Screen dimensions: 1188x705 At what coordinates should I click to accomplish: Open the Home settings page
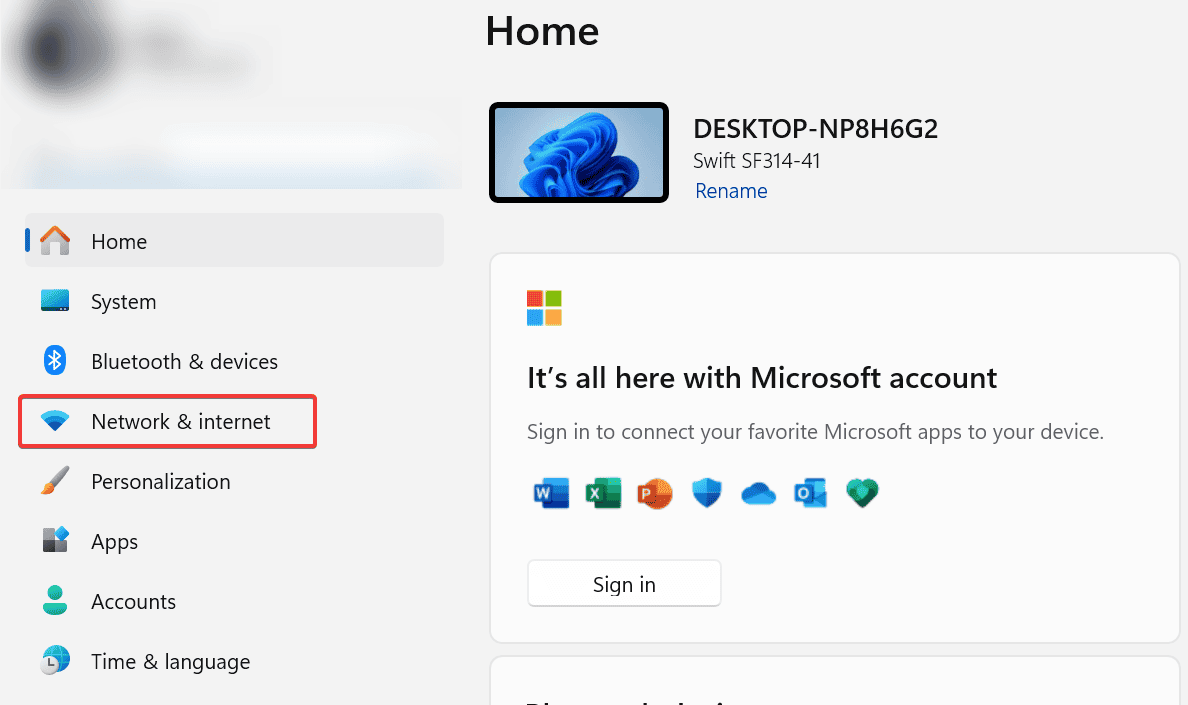tap(119, 241)
